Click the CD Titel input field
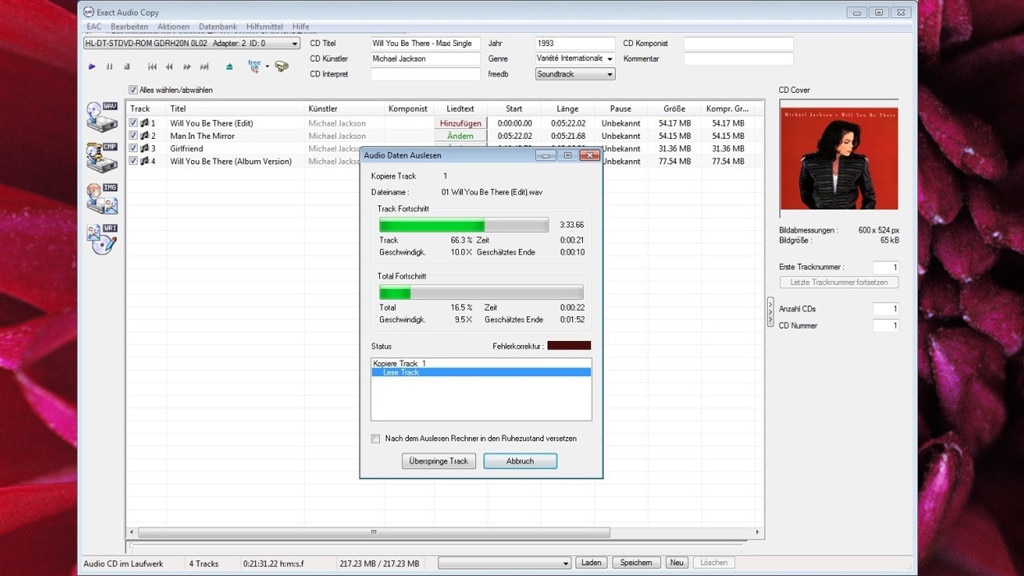1024x576 pixels. (424, 44)
